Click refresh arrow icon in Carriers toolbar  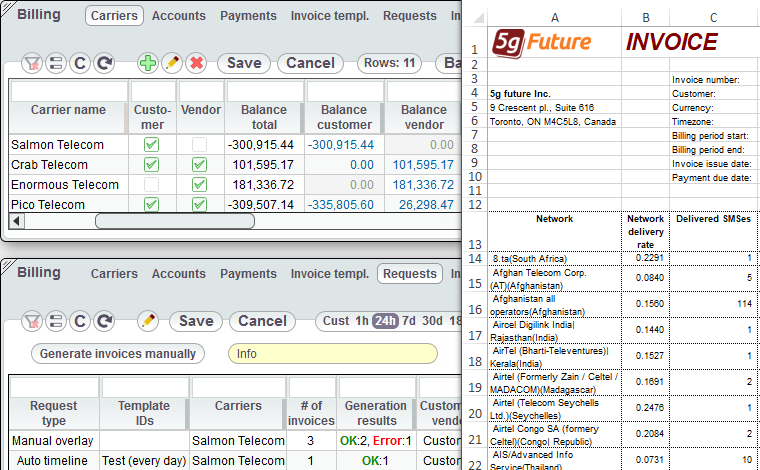coord(103,63)
